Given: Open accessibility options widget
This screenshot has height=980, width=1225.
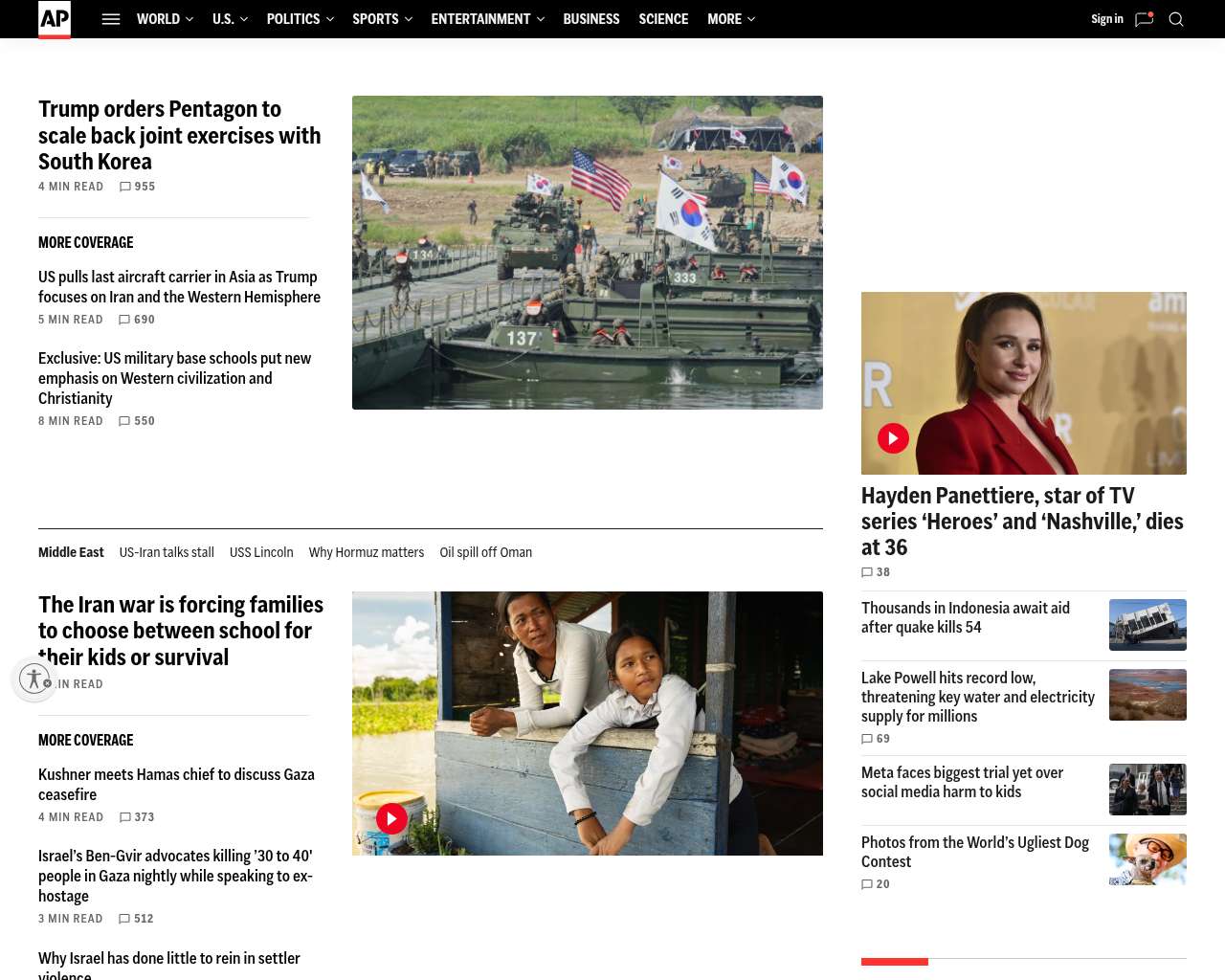Looking at the screenshot, I should click(x=34, y=679).
